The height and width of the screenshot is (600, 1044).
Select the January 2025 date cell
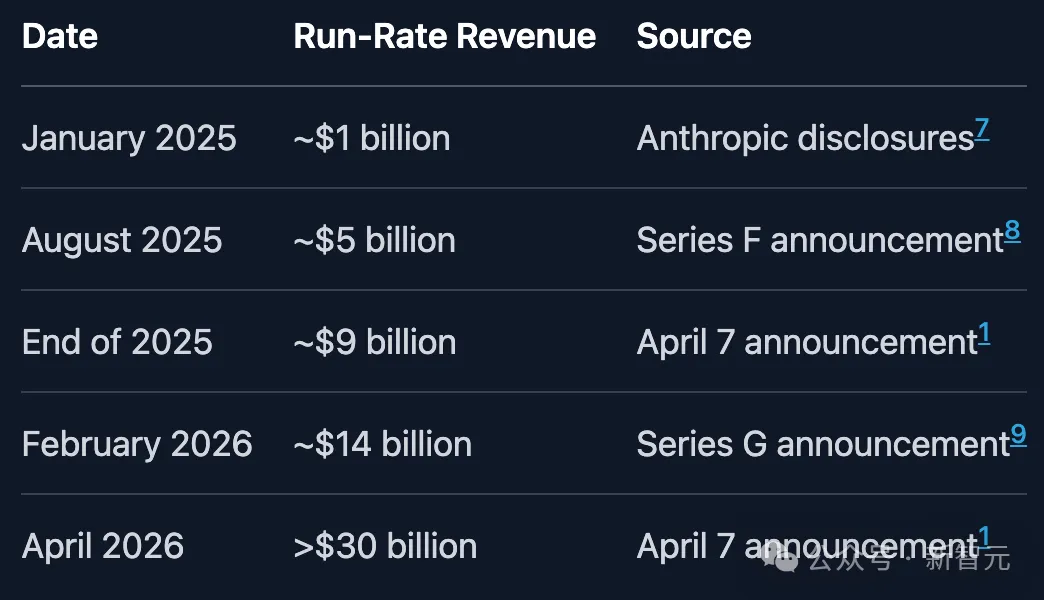coord(129,139)
